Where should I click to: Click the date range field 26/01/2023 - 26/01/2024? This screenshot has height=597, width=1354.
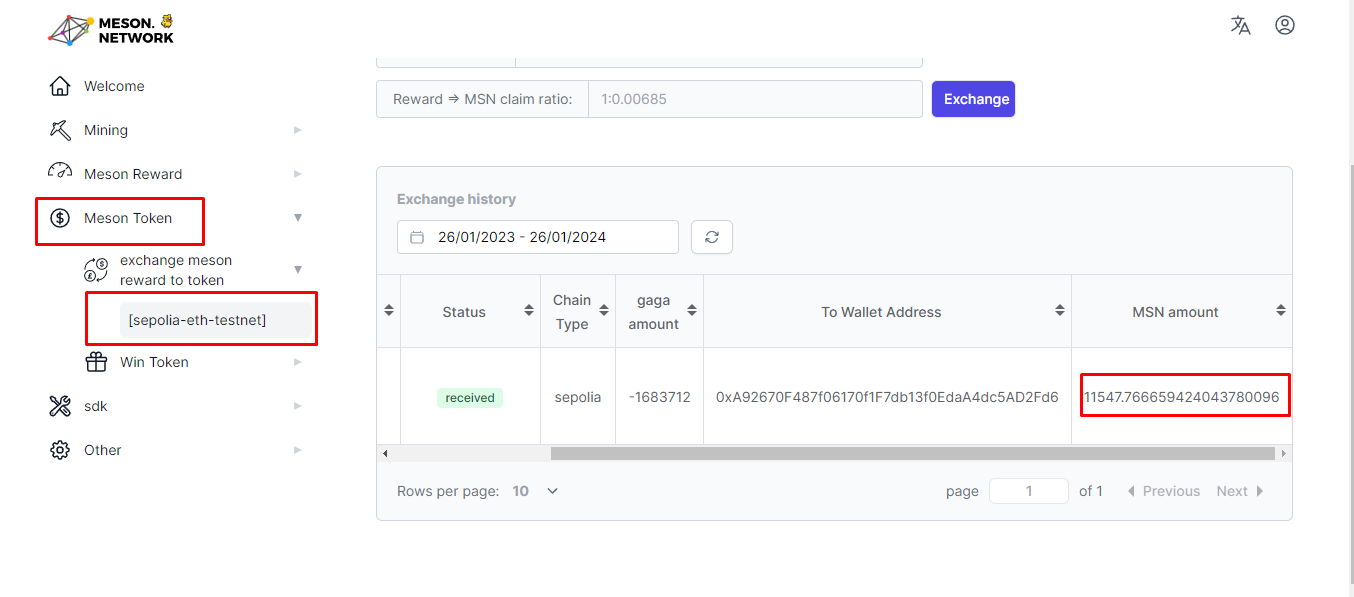pyautogui.click(x=538, y=237)
